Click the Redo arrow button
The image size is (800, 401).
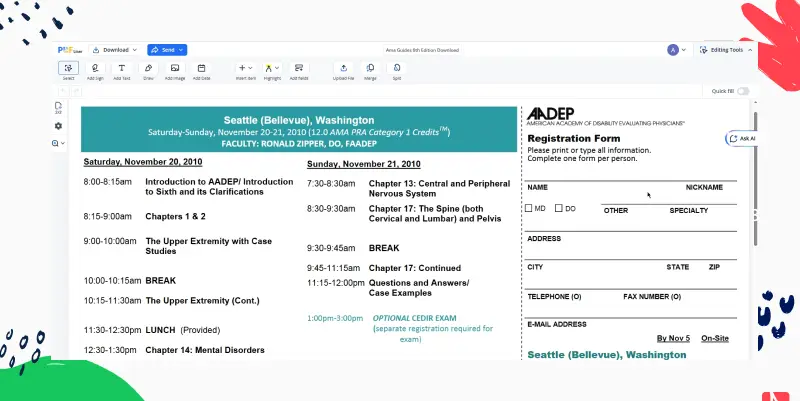coord(76,91)
